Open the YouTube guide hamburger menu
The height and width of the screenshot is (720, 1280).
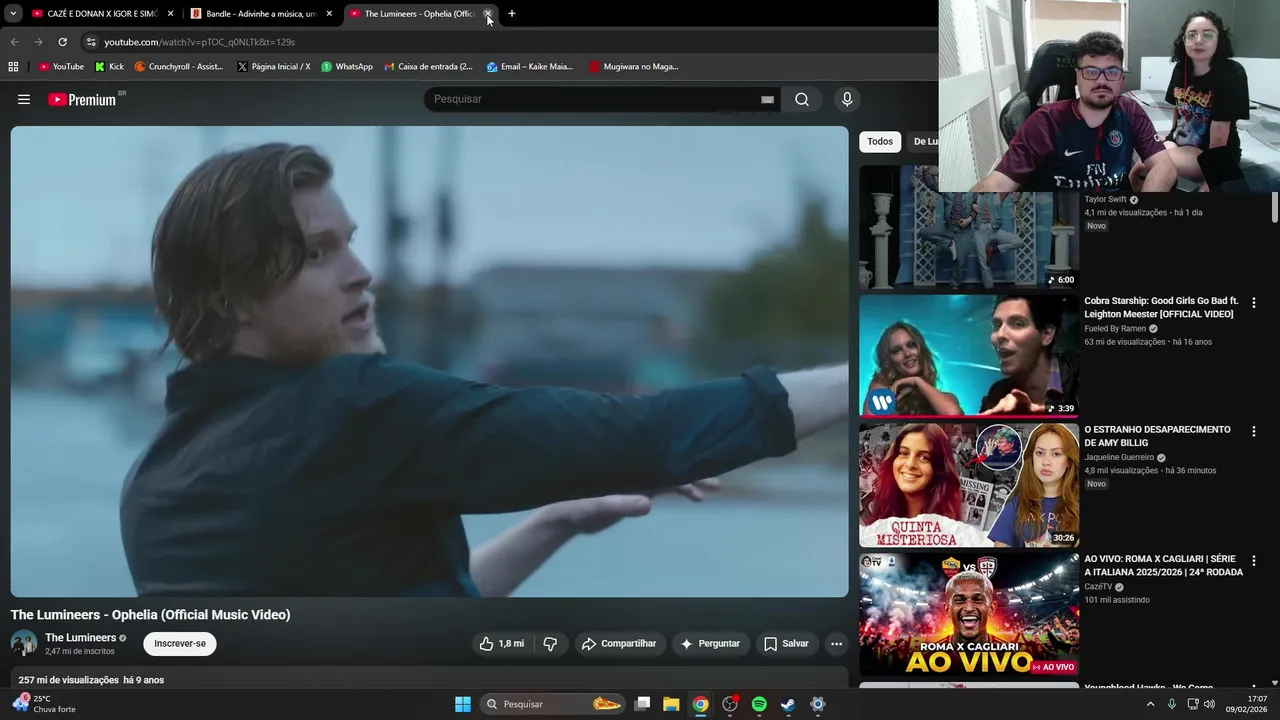pyautogui.click(x=24, y=99)
